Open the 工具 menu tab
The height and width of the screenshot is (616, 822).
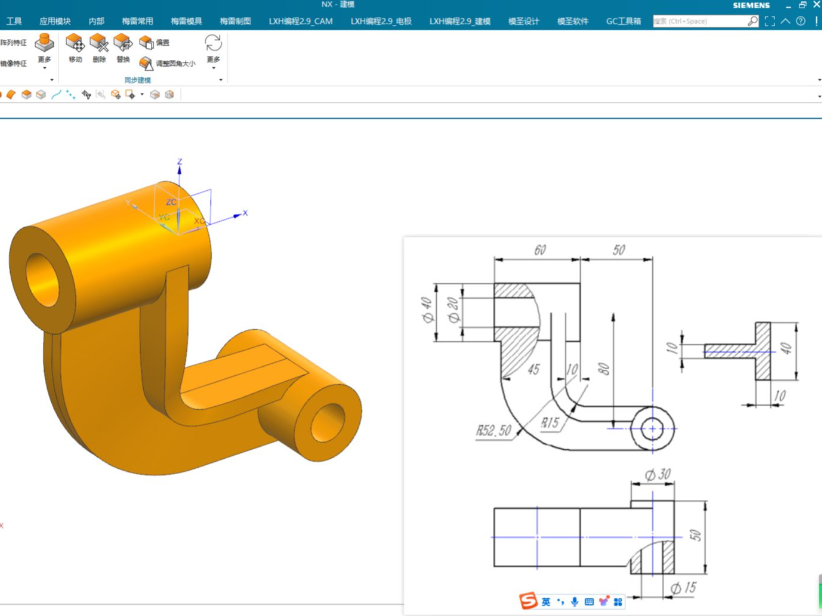click(x=14, y=21)
